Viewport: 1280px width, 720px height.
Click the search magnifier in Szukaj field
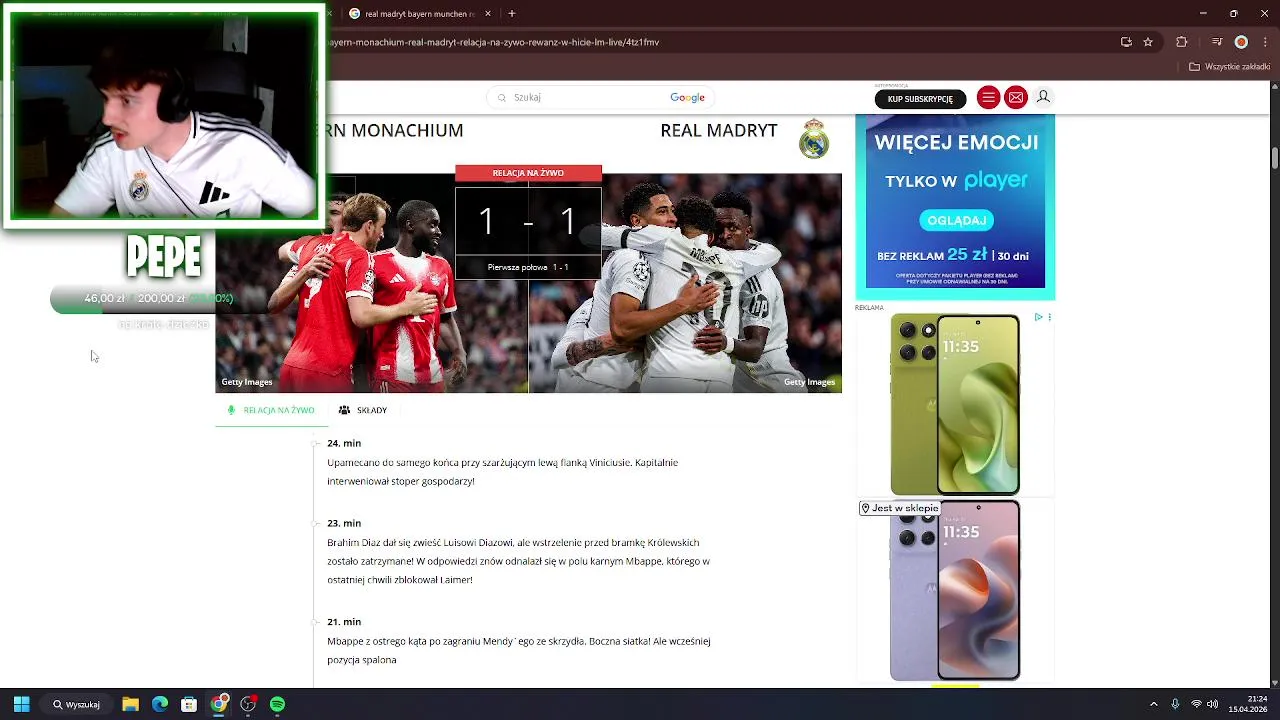502,98
